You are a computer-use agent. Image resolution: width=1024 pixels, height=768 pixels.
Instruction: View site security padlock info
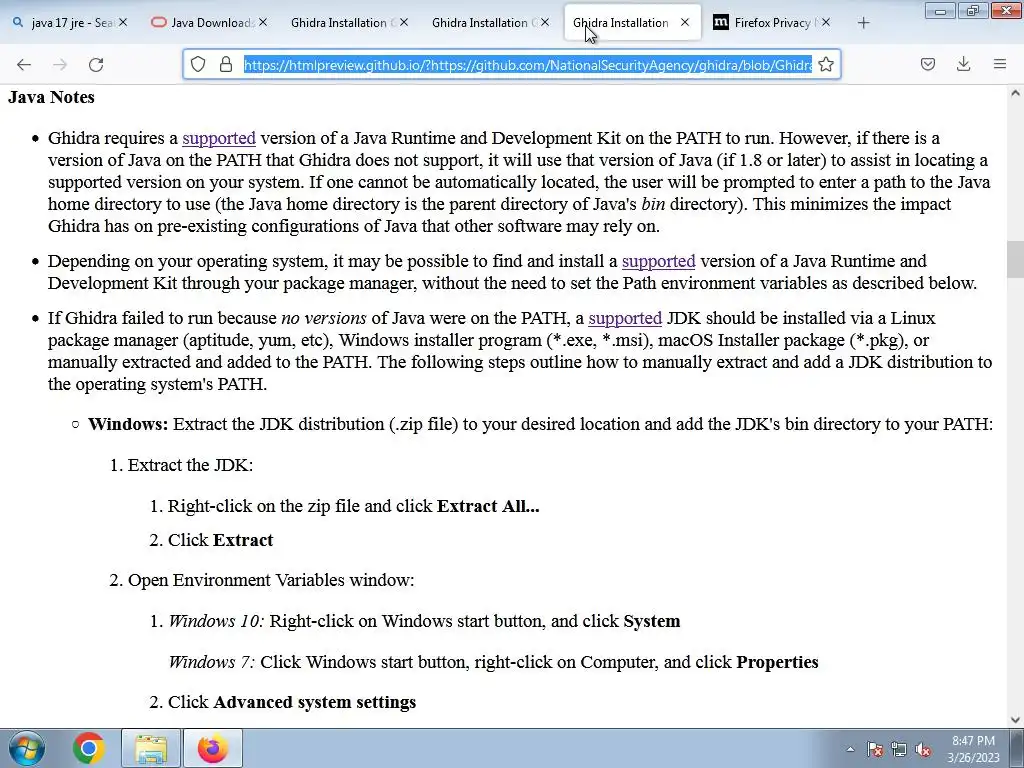(226, 64)
